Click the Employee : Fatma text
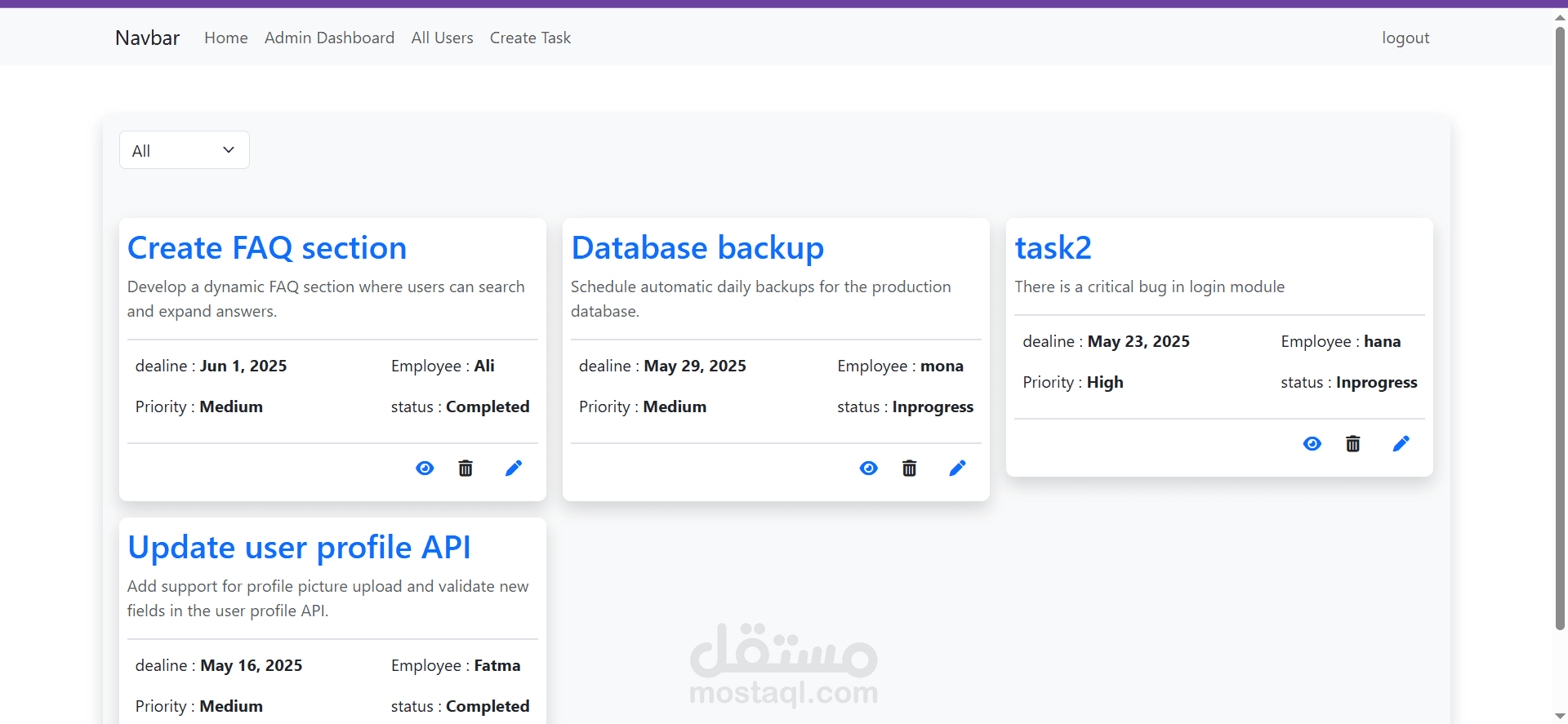The width and height of the screenshot is (1568, 724). 456,665
